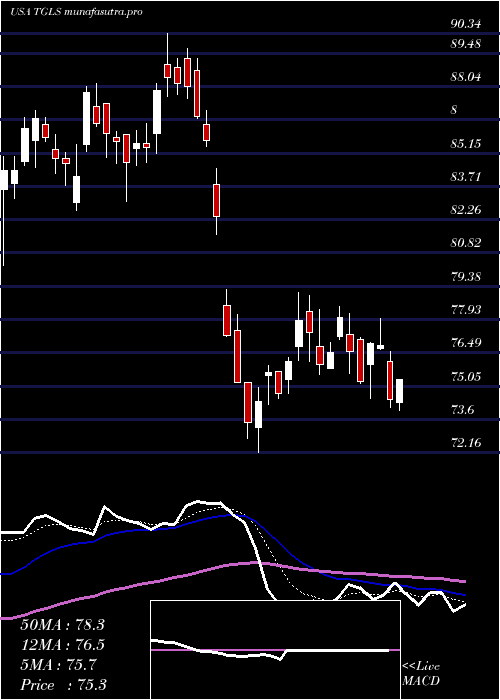Click the 'USA TGLS munafasutra.pro' title text
Viewport: 500px width, 700px height.
[76, 12]
